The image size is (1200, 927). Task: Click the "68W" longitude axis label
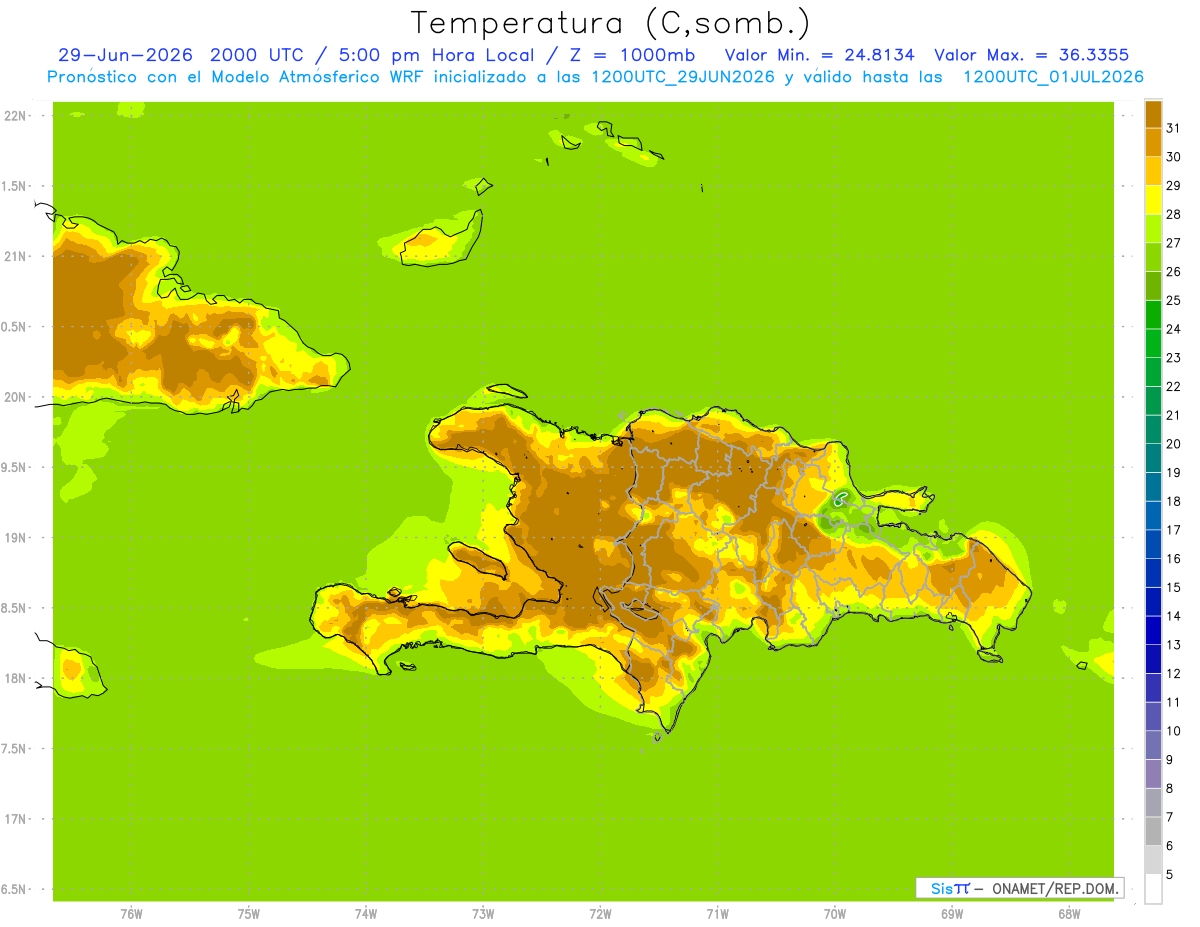coord(1069,914)
